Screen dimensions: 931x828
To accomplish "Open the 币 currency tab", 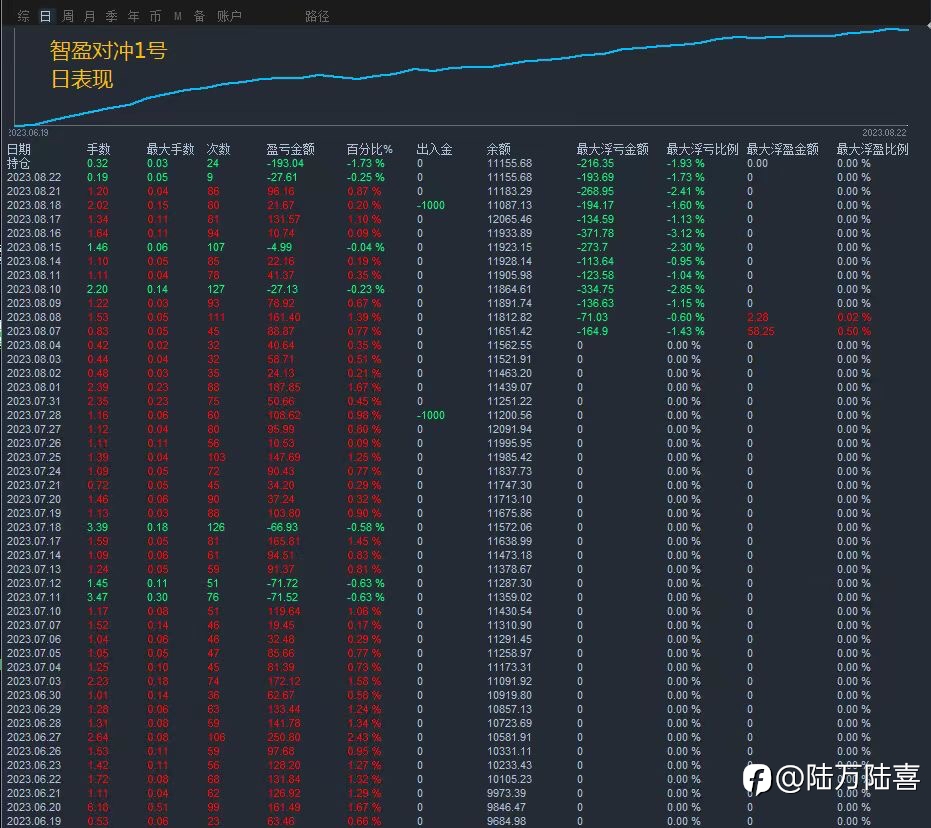I will click(x=156, y=16).
